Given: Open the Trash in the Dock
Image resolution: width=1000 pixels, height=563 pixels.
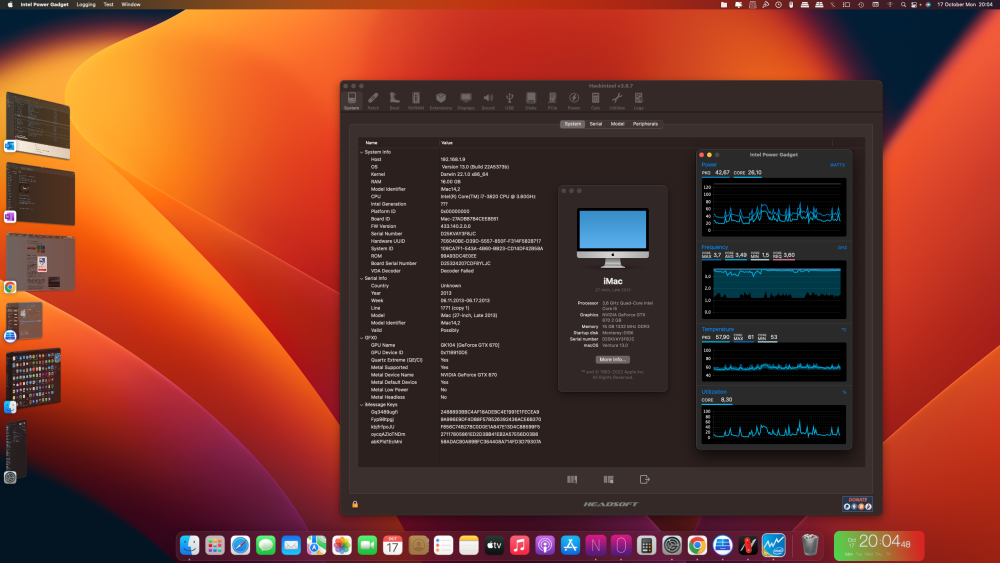Looking at the screenshot, I should 810,545.
